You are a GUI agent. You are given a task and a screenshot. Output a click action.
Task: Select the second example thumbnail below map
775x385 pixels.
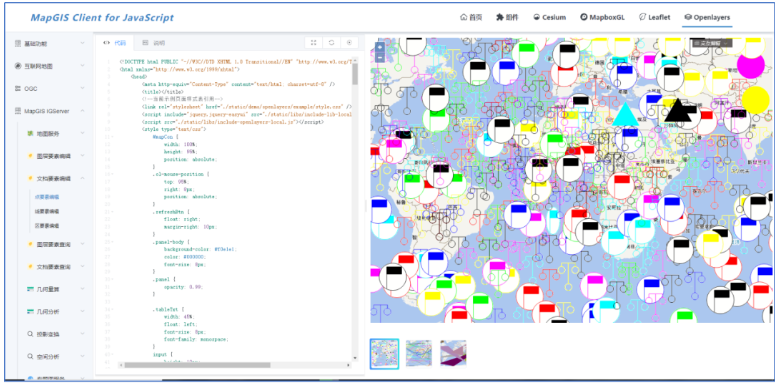419,353
